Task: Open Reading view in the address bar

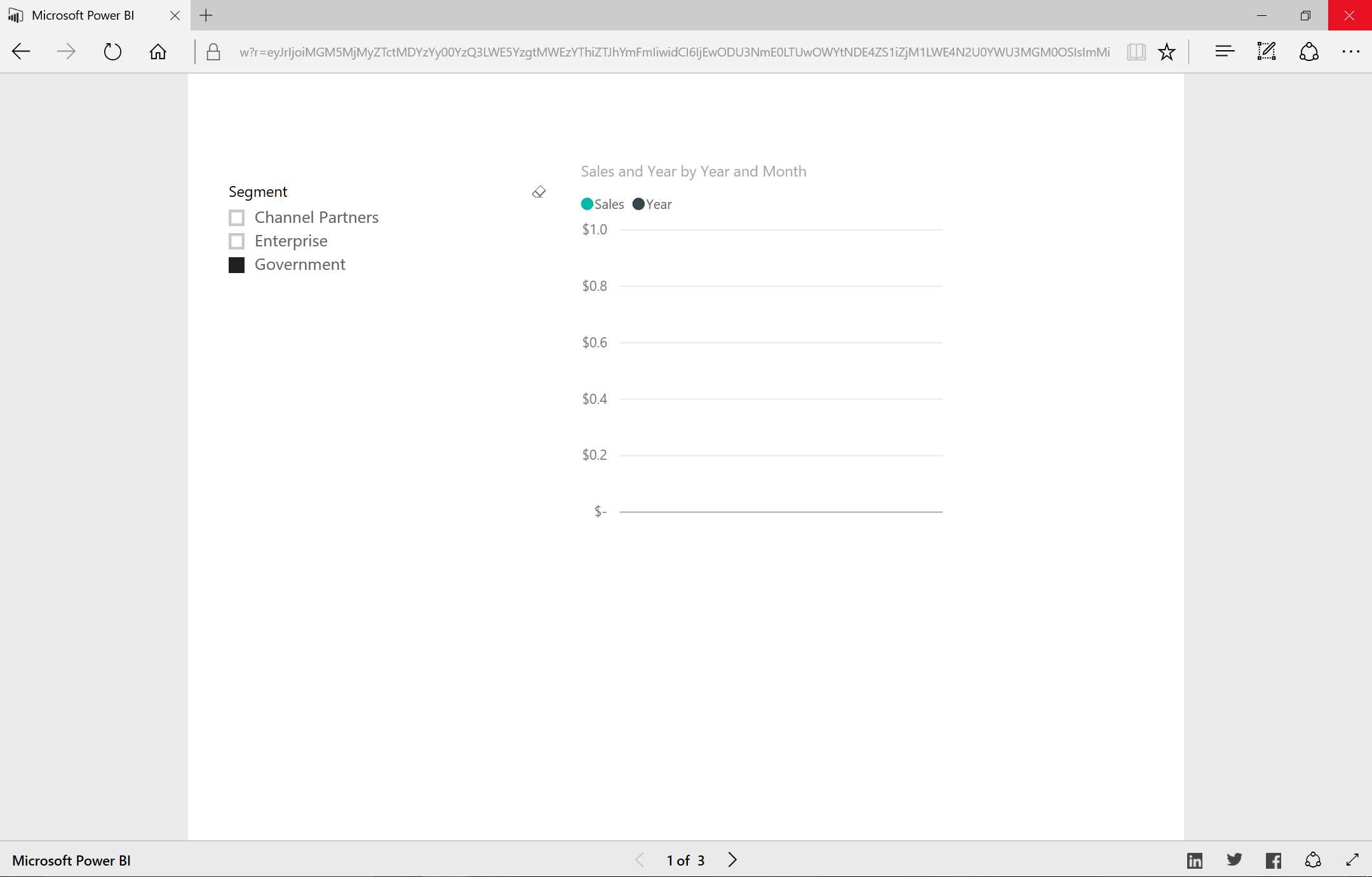Action: pos(1135,51)
